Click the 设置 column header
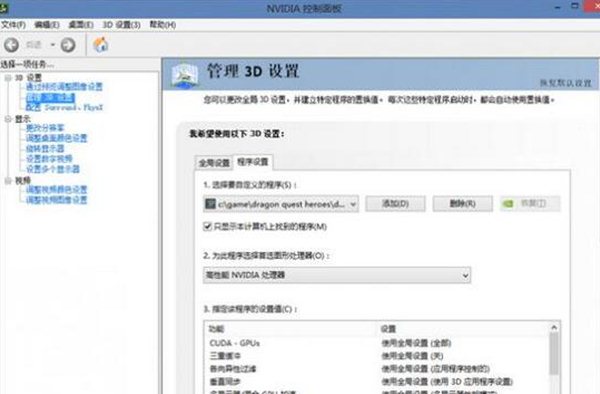Screen dimensions: 600x394 [388, 329]
